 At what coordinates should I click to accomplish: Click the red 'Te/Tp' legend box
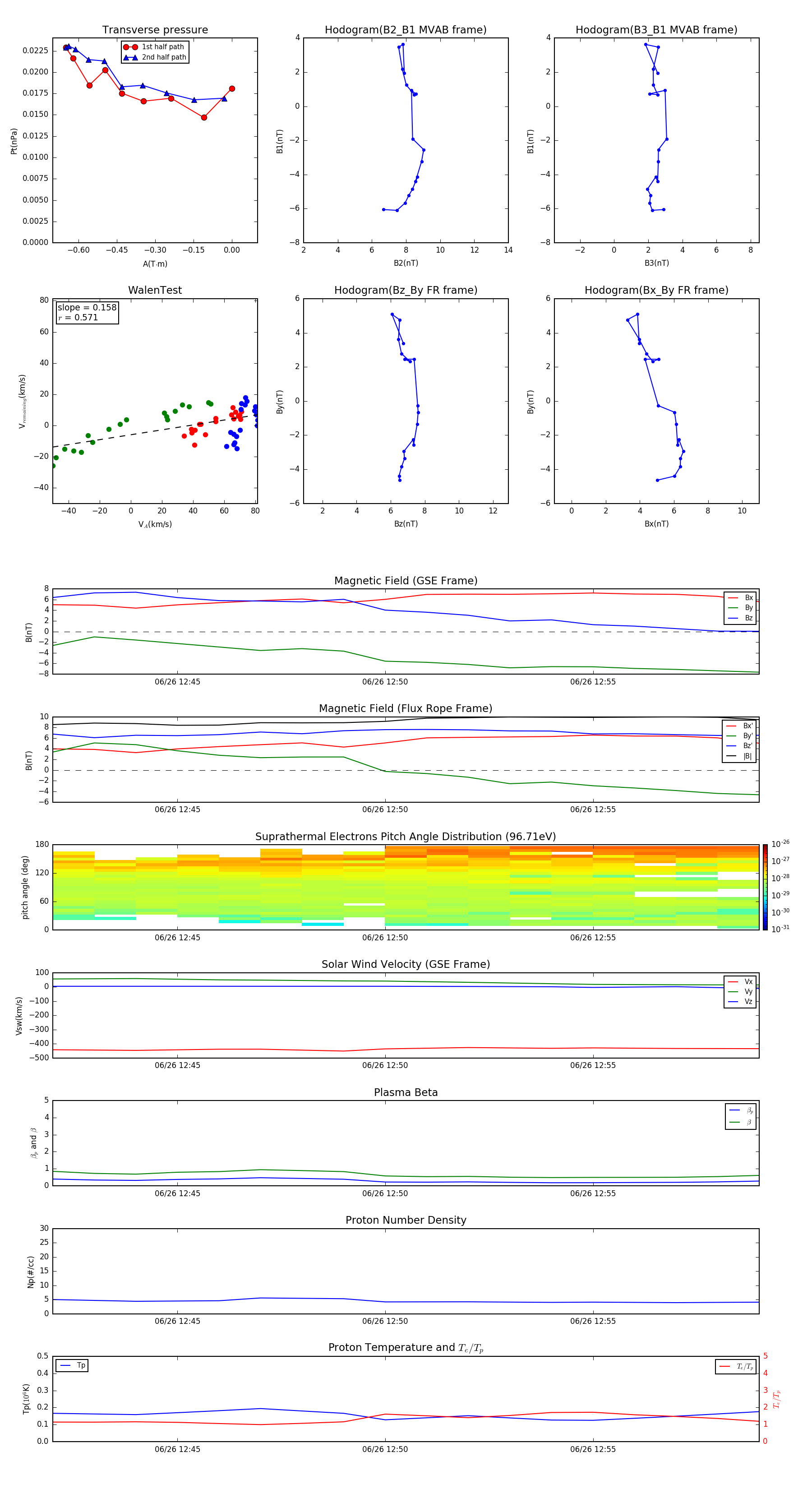(736, 1366)
